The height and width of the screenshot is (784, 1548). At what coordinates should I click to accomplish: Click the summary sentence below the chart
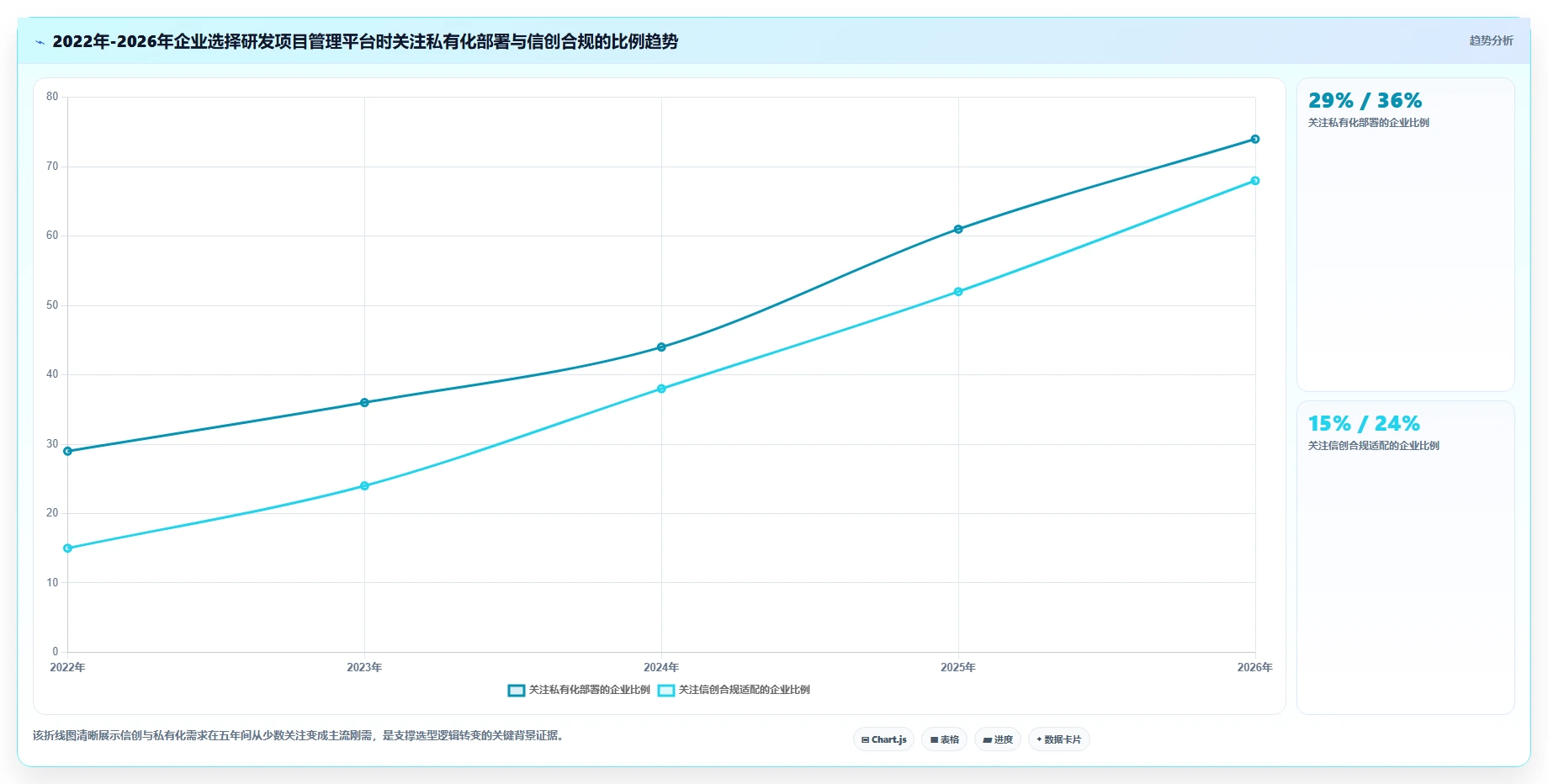point(298,736)
